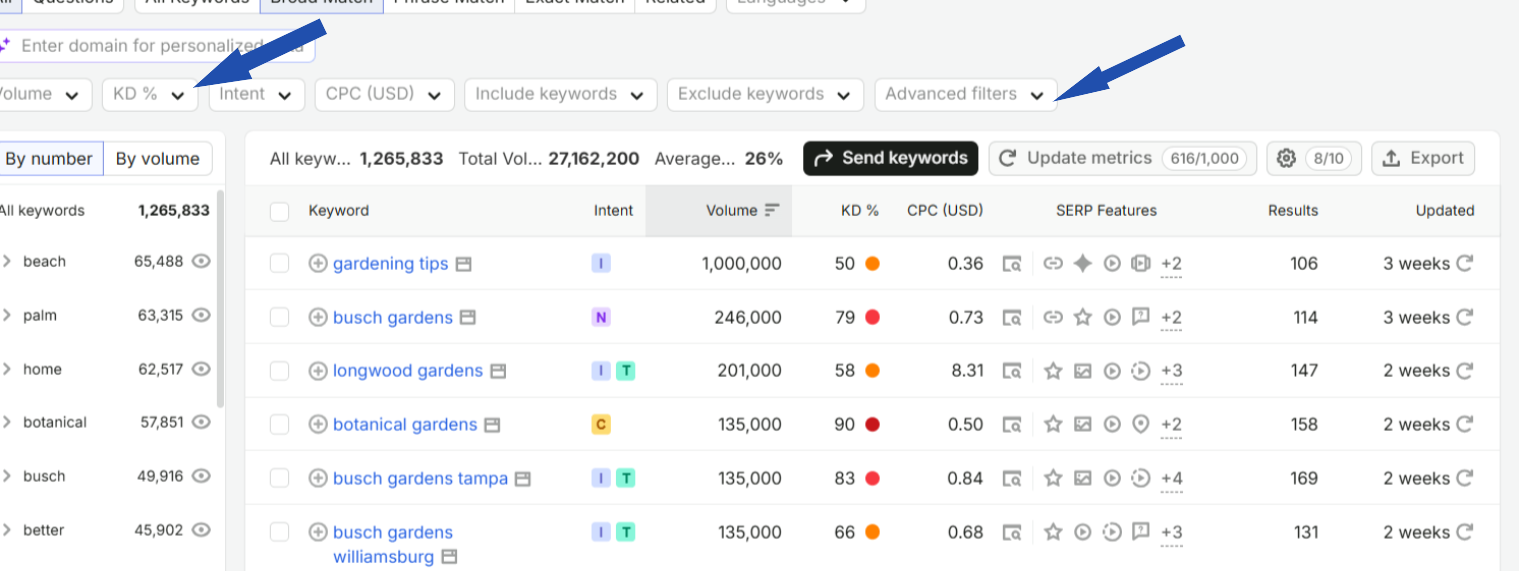Select All keywords row showing 1,265,833
1519x571 pixels.
pyautogui.click(x=105, y=211)
